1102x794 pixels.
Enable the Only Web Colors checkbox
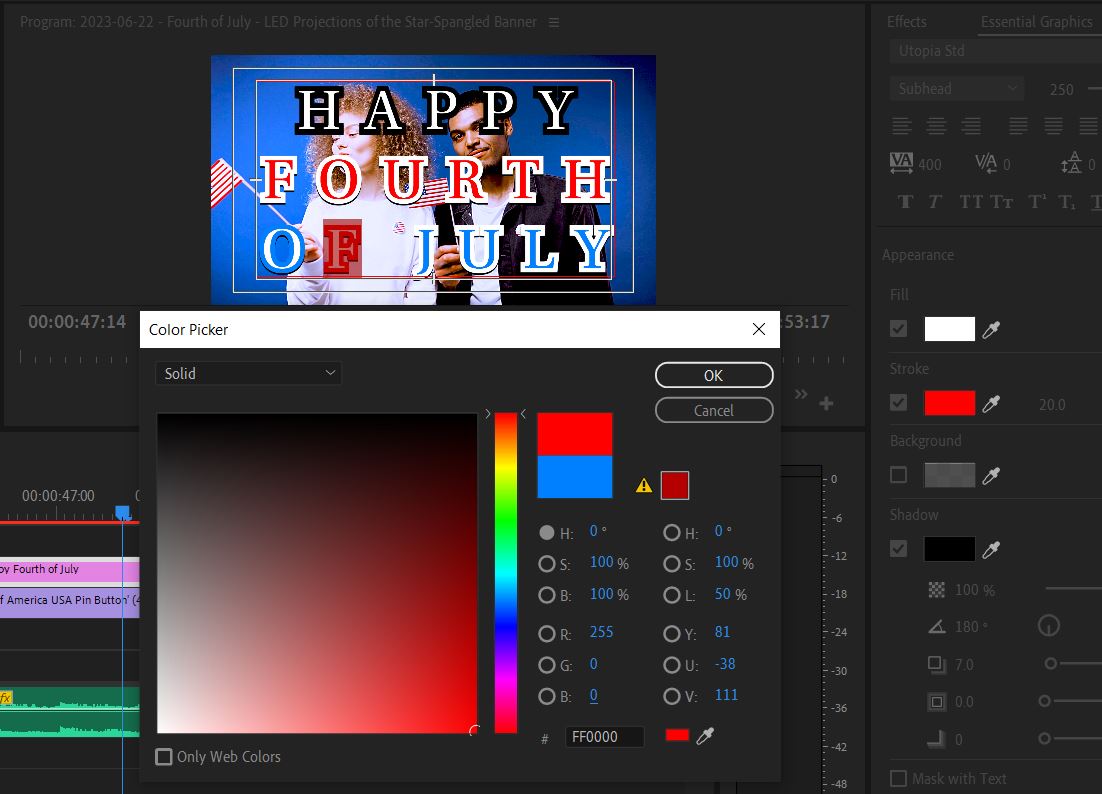tap(164, 757)
